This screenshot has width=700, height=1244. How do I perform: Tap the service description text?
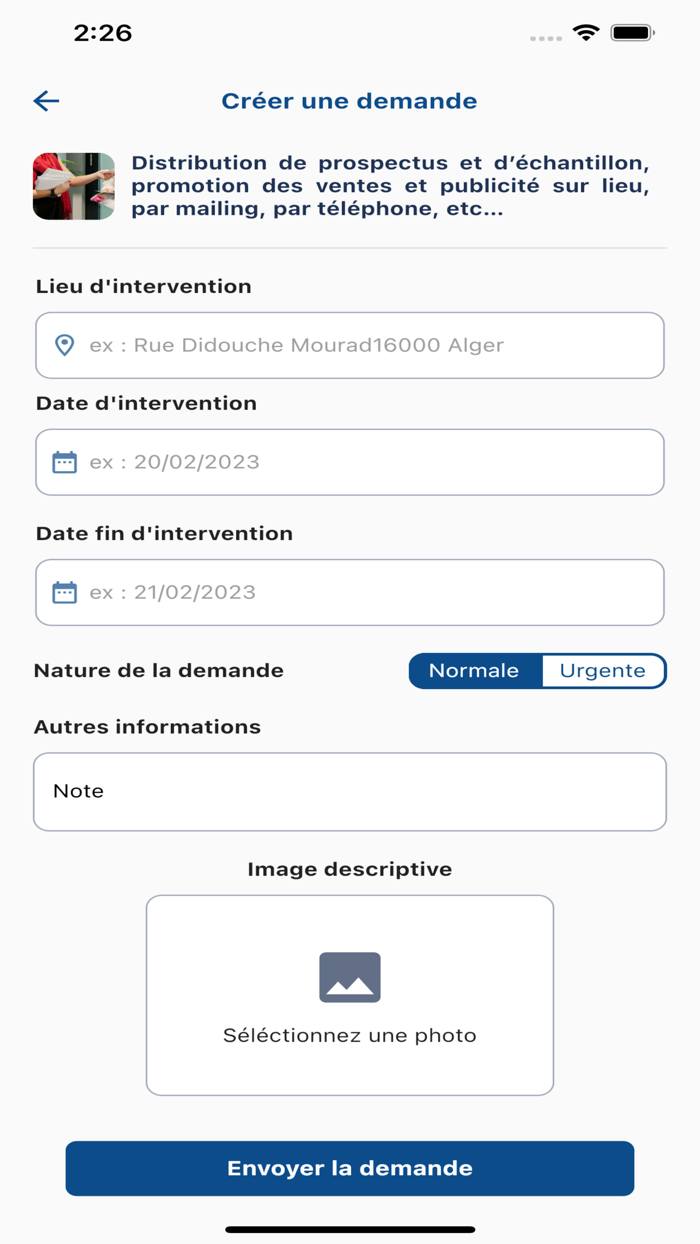[390, 186]
